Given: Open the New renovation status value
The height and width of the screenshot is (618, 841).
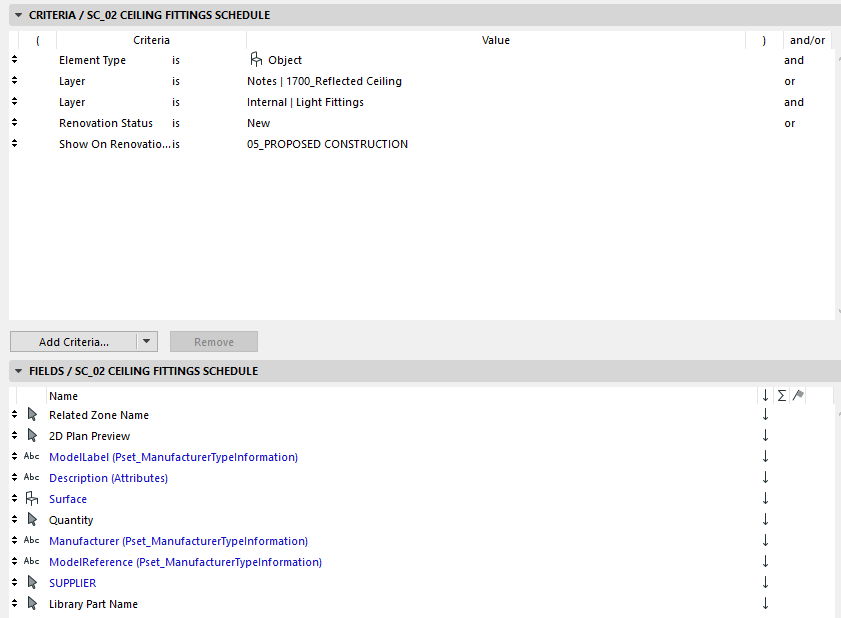Looking at the screenshot, I should point(258,123).
